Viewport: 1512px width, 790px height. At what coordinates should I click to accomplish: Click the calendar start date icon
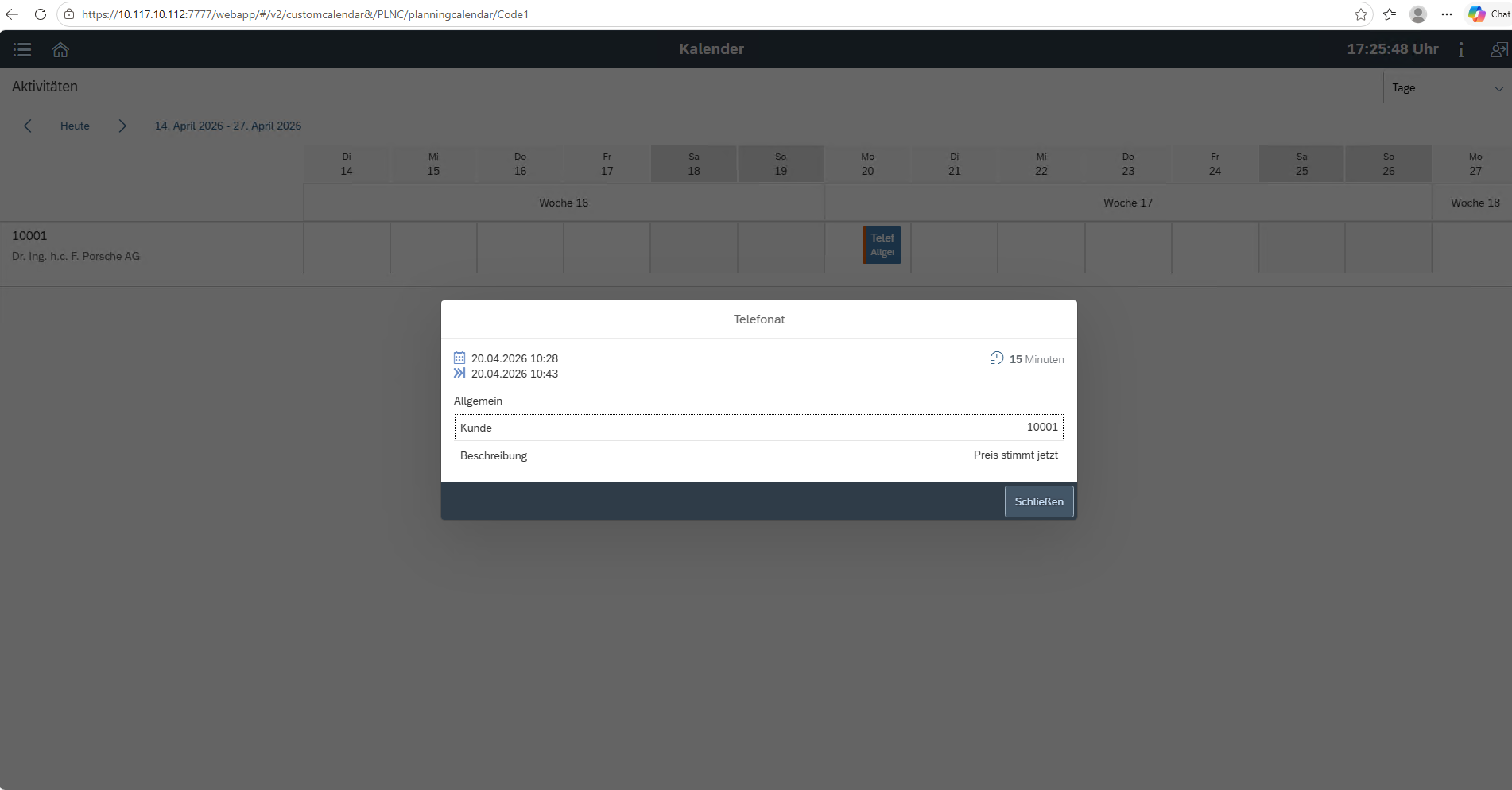pos(459,358)
